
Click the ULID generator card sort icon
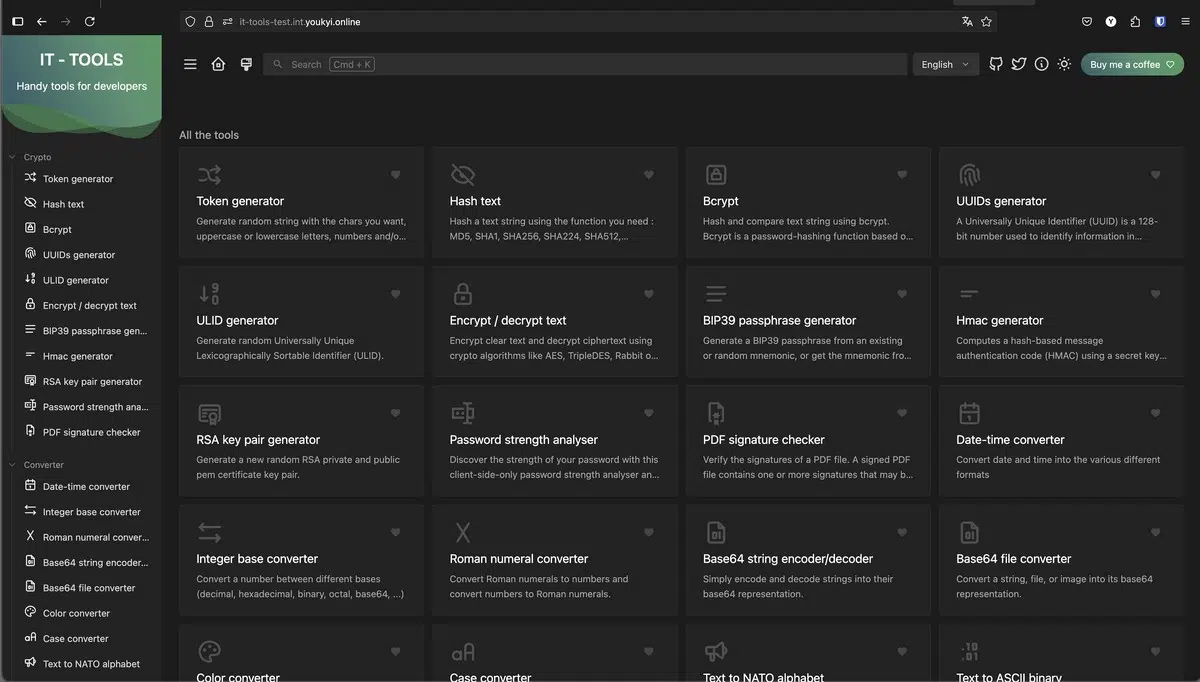(209, 294)
